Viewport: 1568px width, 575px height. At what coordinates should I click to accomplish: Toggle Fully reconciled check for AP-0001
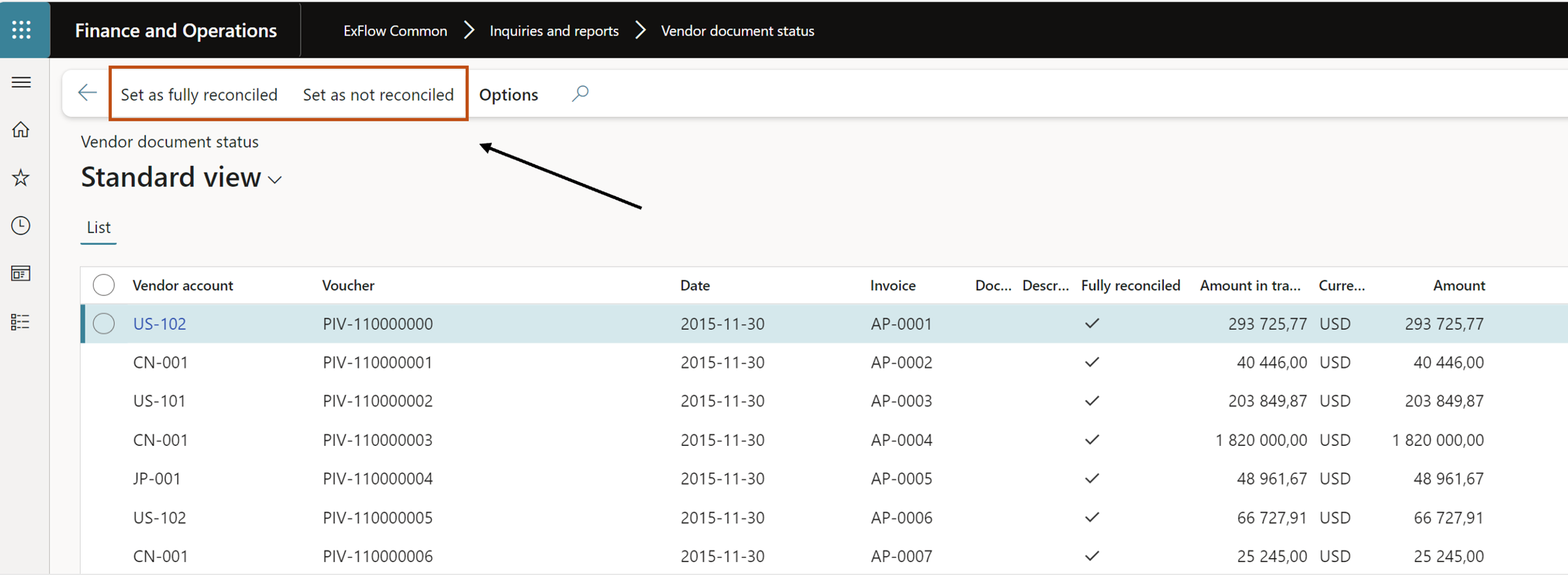1092,323
